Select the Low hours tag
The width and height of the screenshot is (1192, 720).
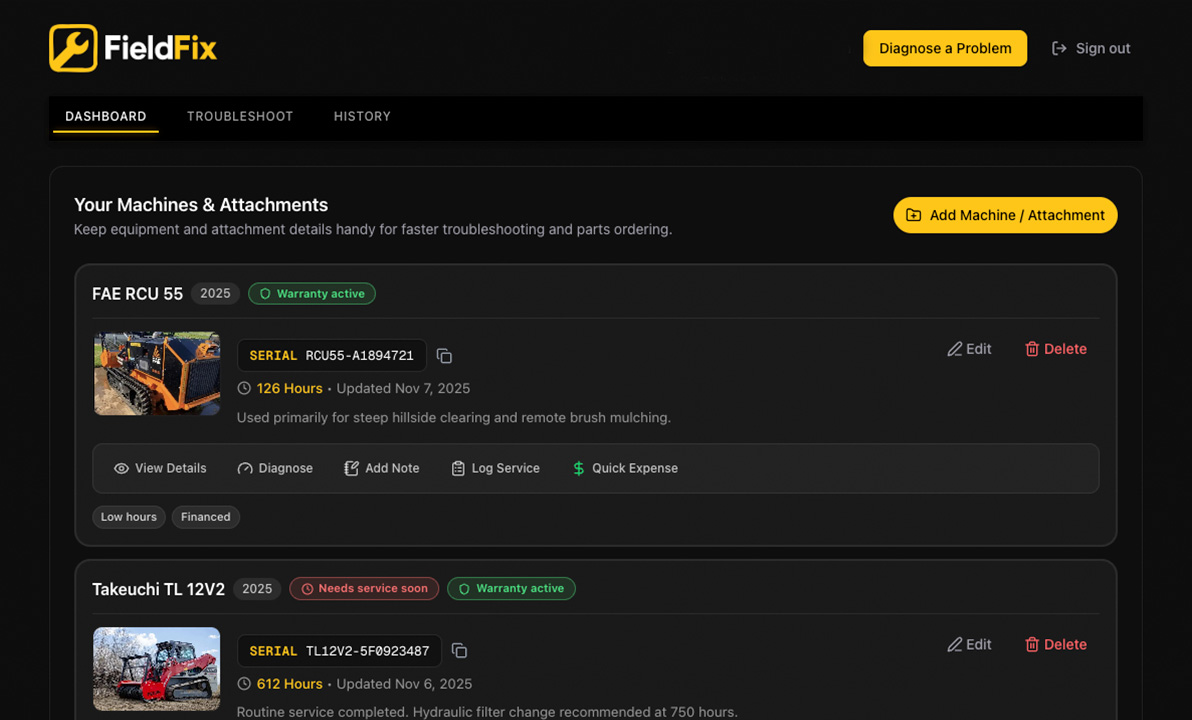tap(128, 517)
